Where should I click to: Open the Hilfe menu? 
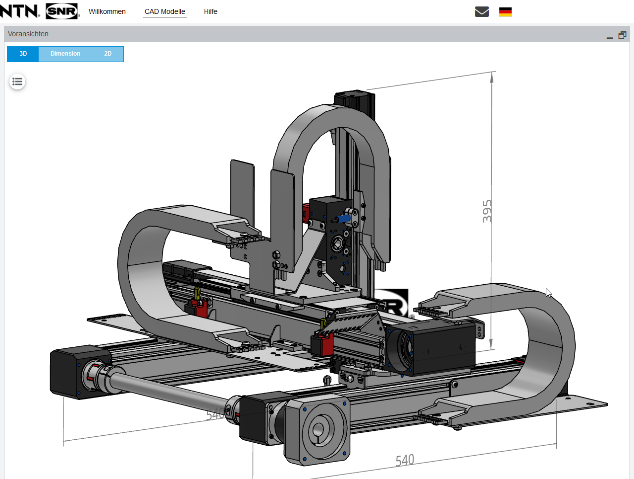(210, 12)
